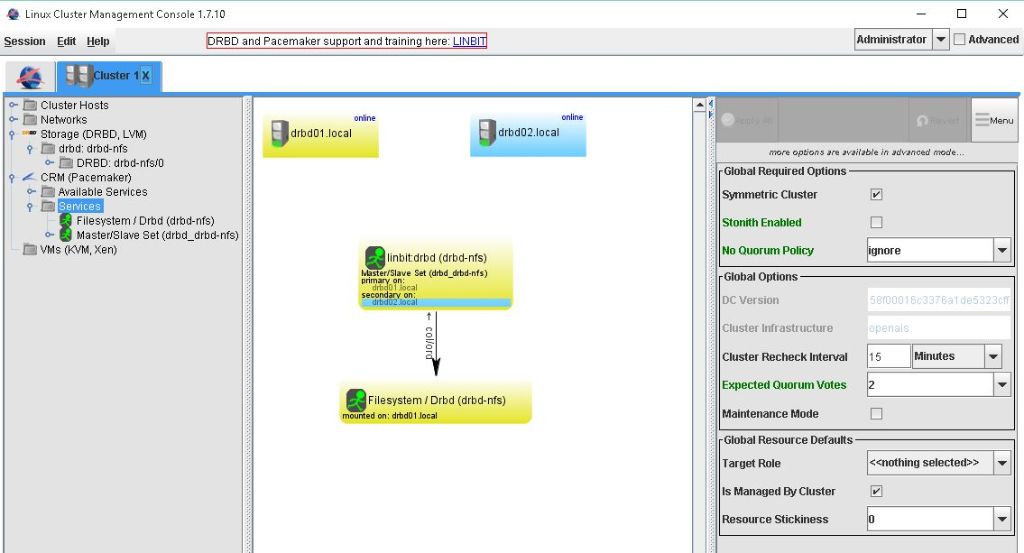Open the Resource Stickiness dropdown
1024x553 pixels.
(1002, 519)
